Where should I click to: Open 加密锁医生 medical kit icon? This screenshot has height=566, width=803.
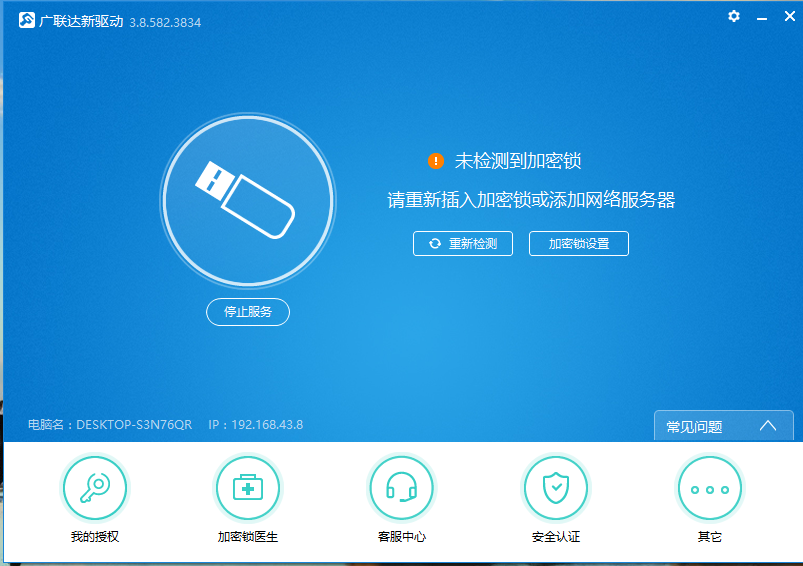248,488
